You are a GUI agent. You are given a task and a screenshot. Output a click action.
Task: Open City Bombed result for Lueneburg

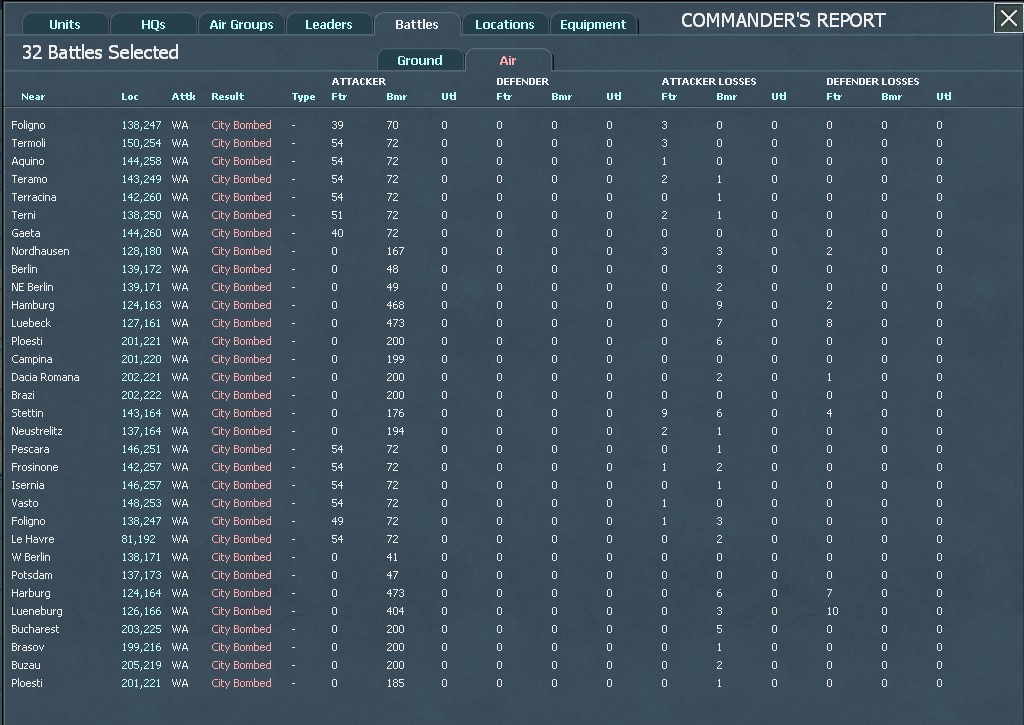point(241,611)
